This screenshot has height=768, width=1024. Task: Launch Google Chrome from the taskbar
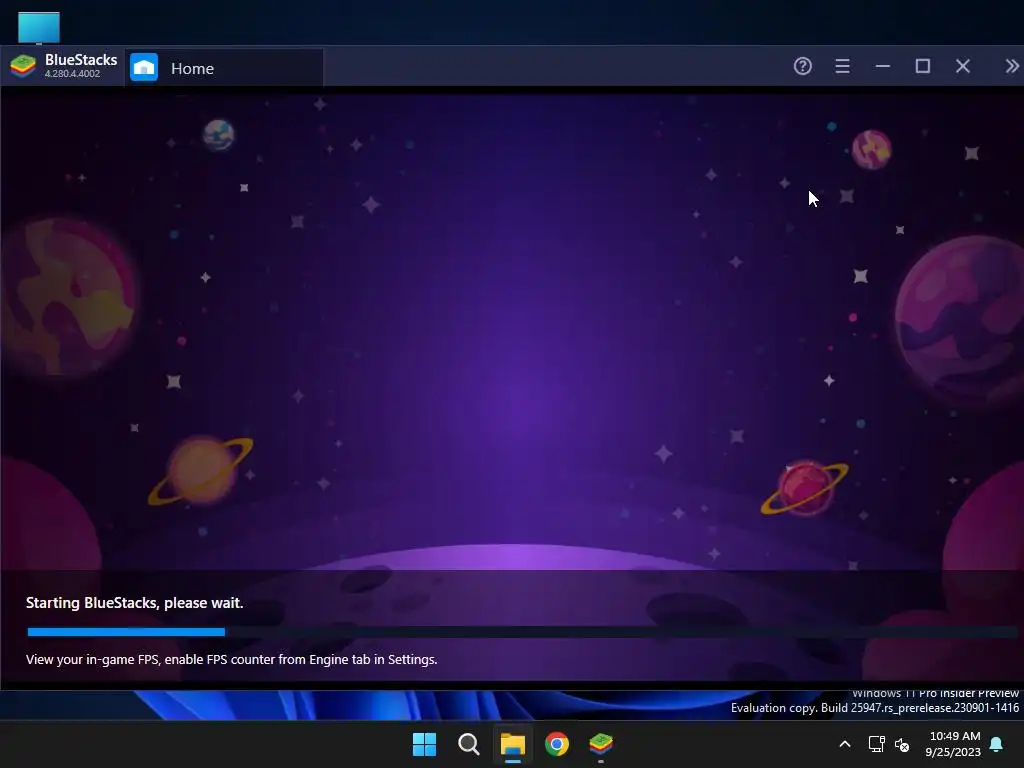click(x=557, y=744)
